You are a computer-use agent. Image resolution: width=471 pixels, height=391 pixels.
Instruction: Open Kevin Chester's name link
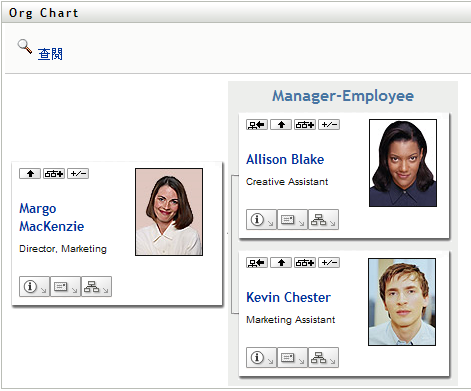point(289,297)
